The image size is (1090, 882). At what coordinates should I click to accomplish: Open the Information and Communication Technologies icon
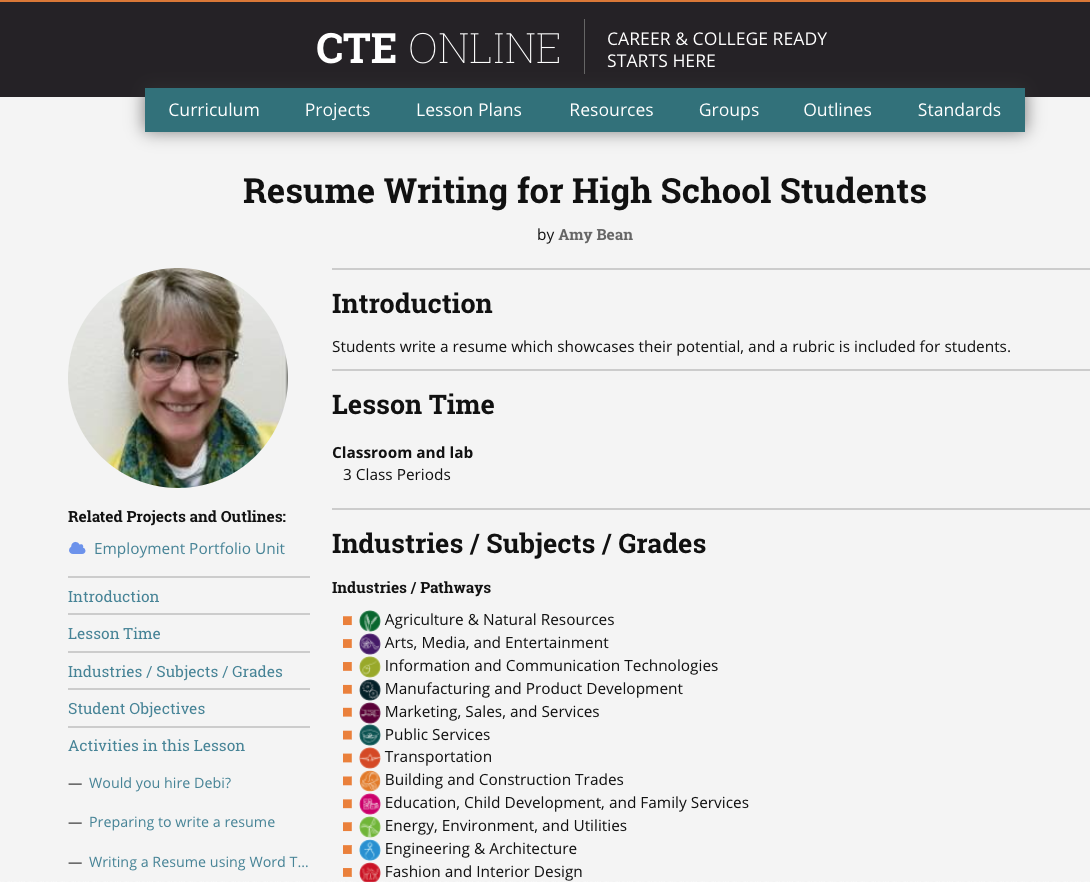[x=370, y=665]
